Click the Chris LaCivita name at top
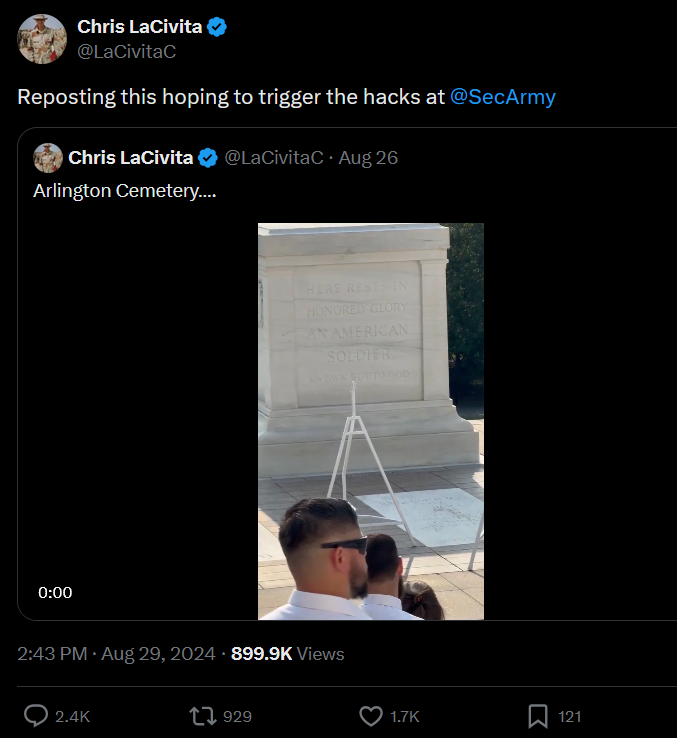Viewport: 677px width, 738px height. [140, 27]
